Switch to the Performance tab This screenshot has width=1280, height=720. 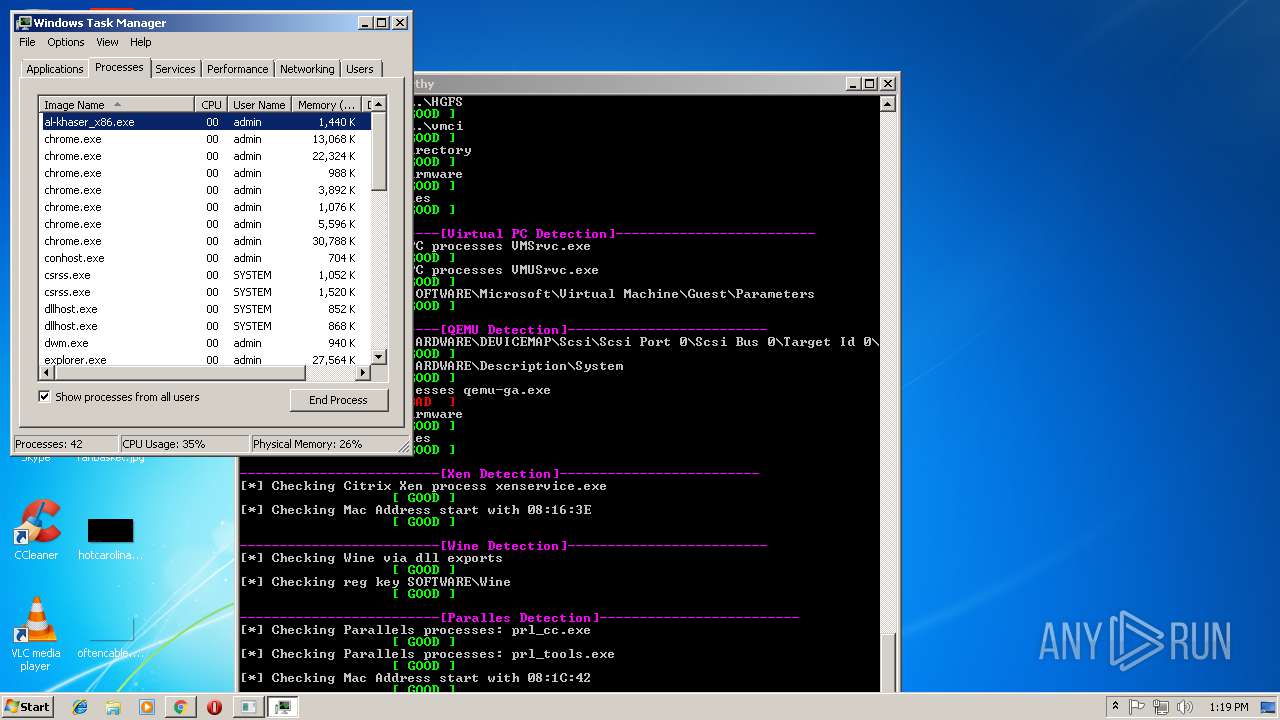238,69
